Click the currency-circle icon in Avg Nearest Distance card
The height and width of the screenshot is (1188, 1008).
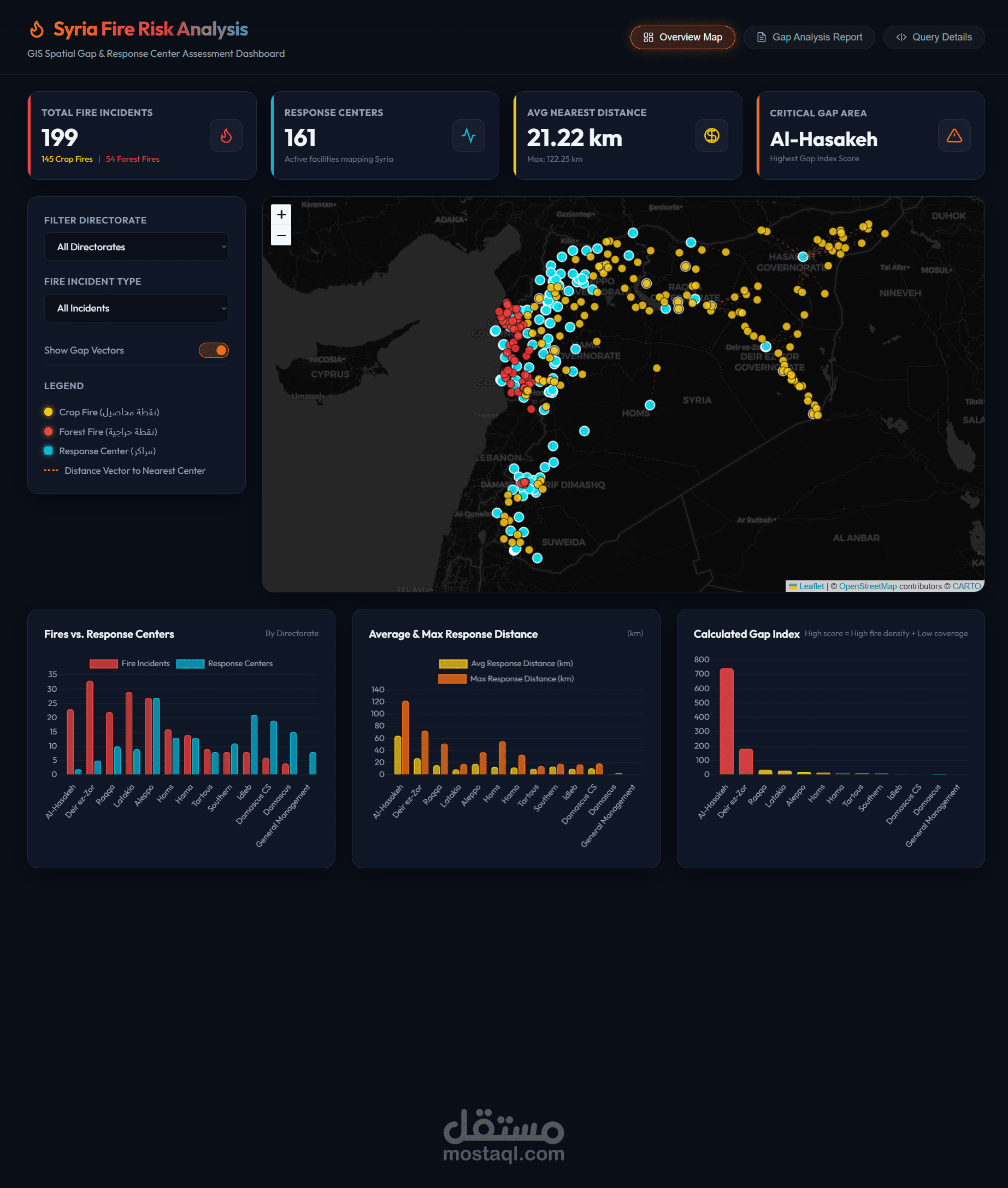(711, 136)
